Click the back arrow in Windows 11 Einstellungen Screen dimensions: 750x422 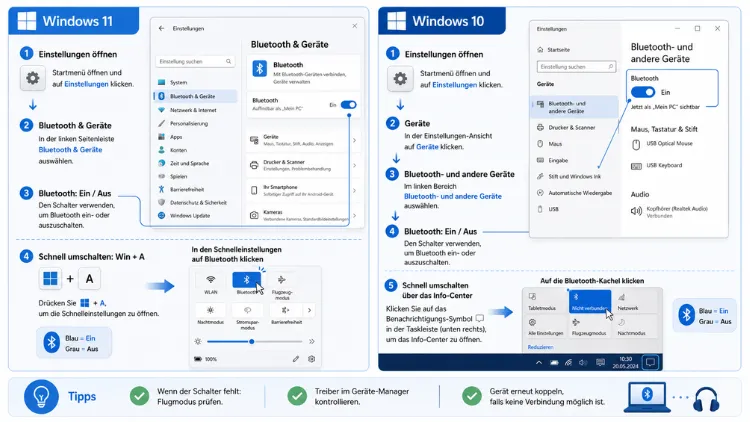tap(161, 28)
